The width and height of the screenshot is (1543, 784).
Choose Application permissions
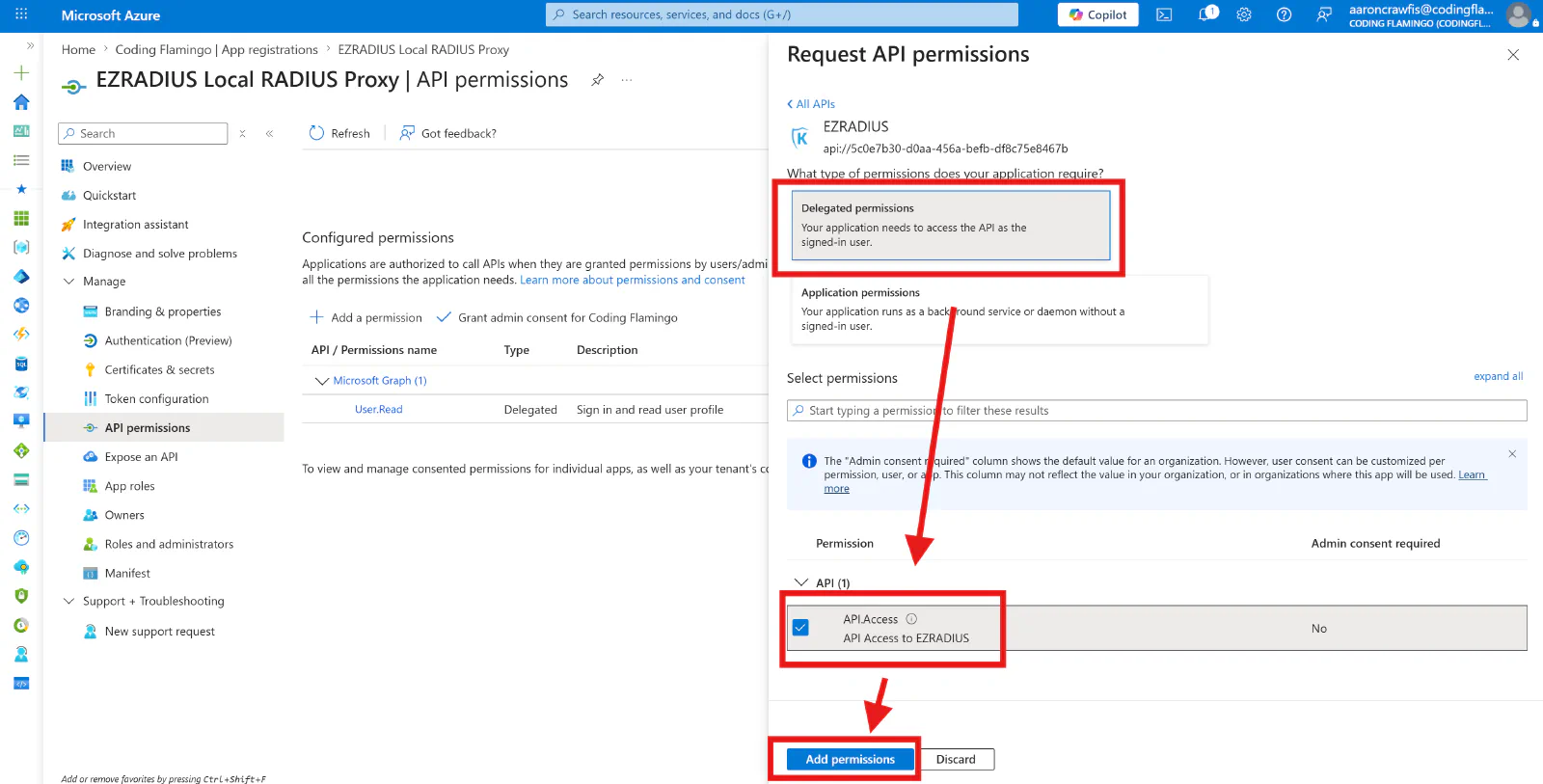998,310
